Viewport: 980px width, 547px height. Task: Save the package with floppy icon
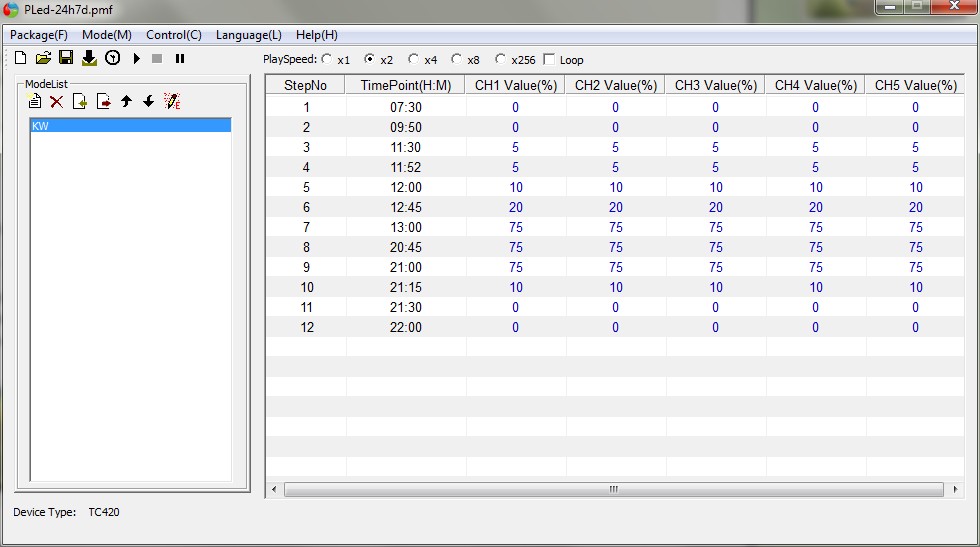[x=66, y=58]
